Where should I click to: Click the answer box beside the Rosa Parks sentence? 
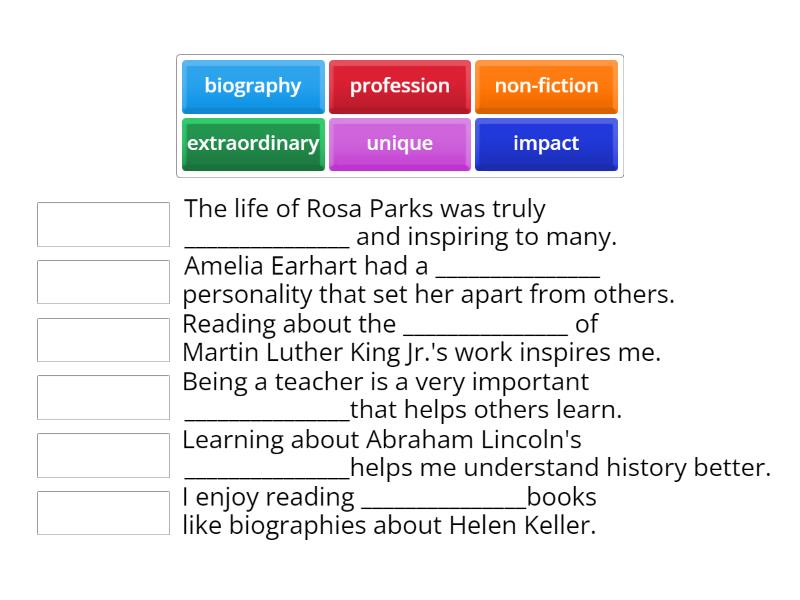(x=103, y=224)
